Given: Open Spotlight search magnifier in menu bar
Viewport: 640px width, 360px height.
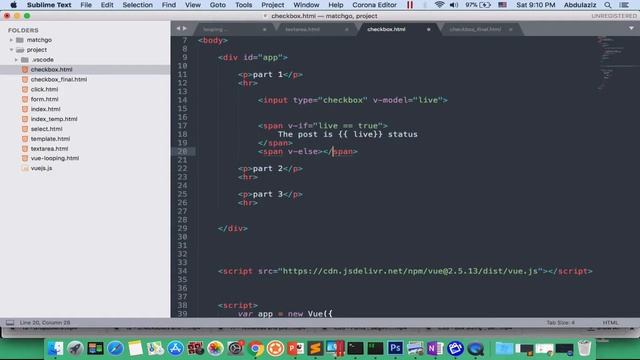Looking at the screenshot, I should [x=608, y=5].
